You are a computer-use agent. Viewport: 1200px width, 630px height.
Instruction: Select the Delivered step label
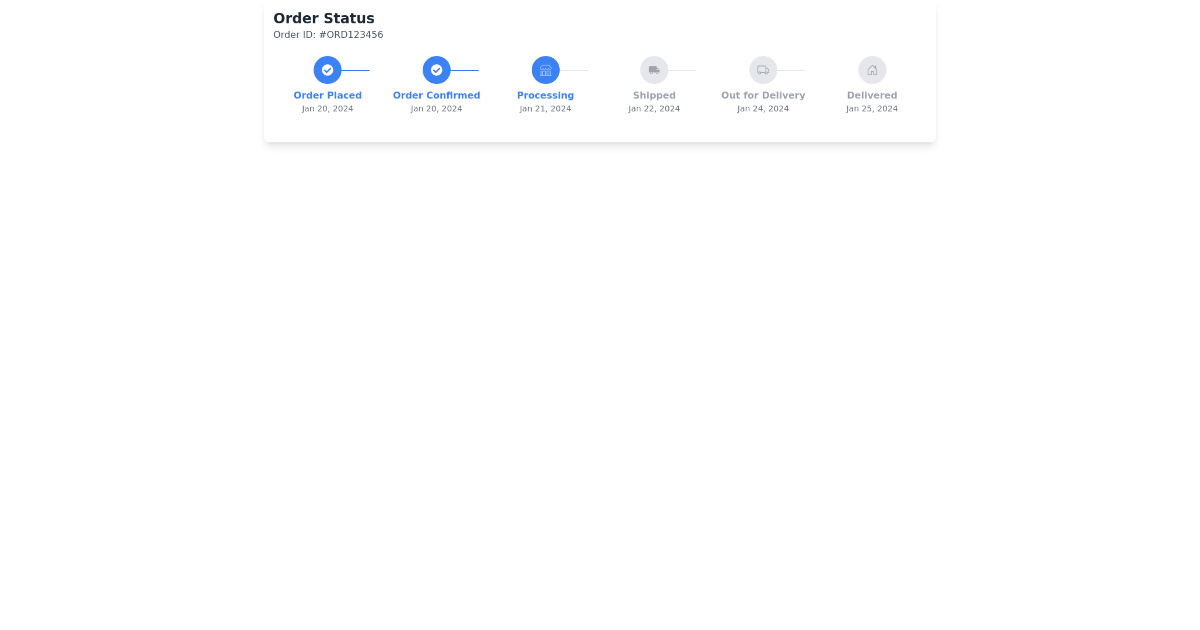click(872, 96)
